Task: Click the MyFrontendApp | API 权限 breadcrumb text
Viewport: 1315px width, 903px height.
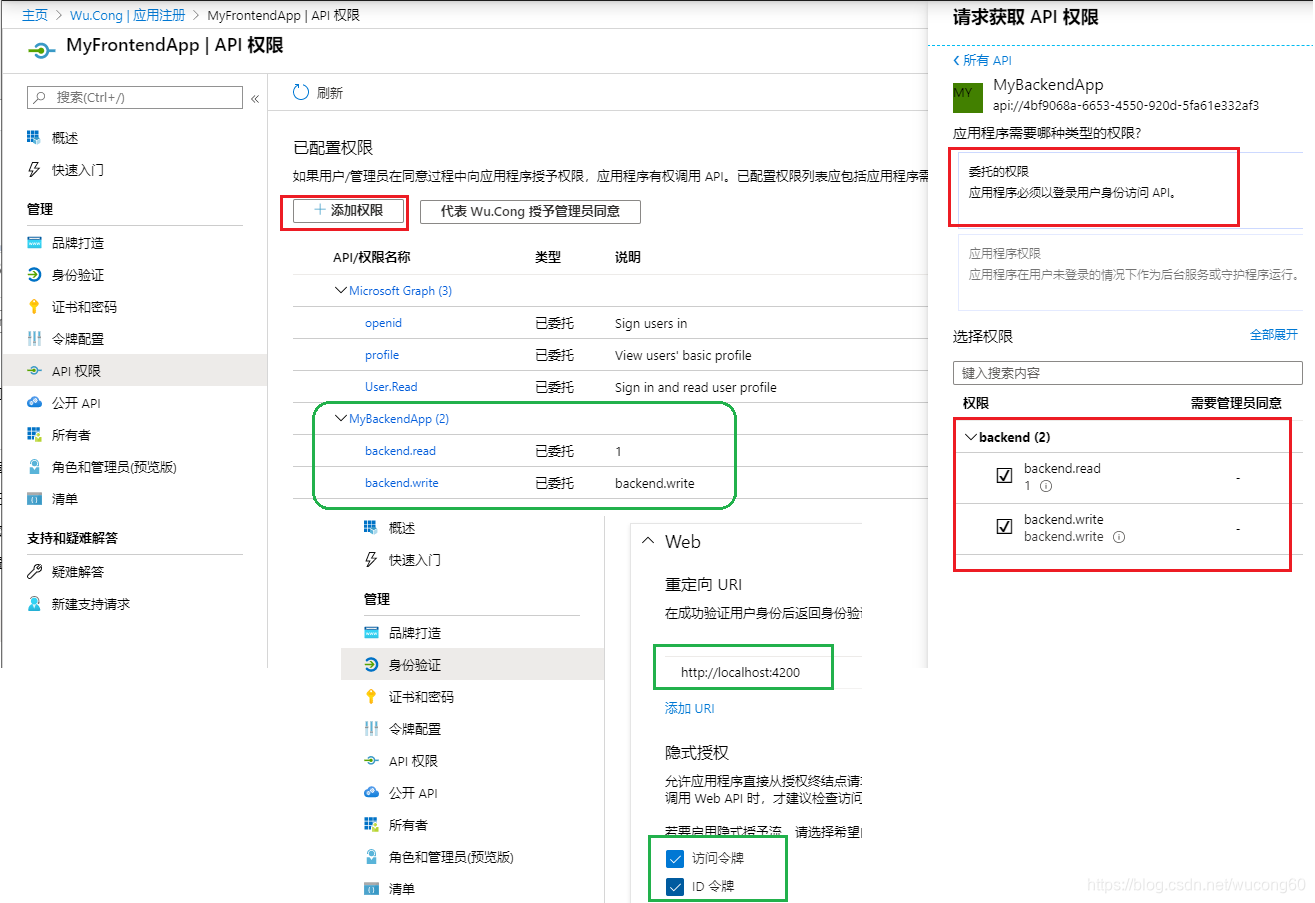Action: [283, 15]
